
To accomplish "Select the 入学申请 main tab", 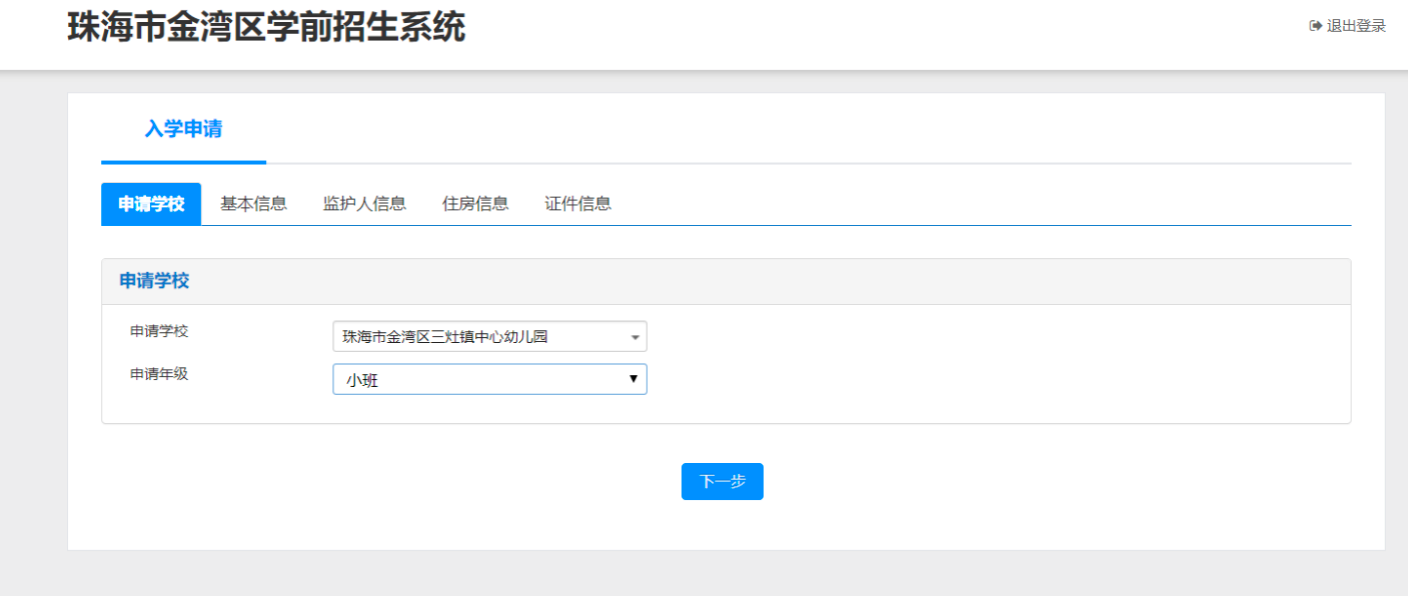I will (x=183, y=129).
